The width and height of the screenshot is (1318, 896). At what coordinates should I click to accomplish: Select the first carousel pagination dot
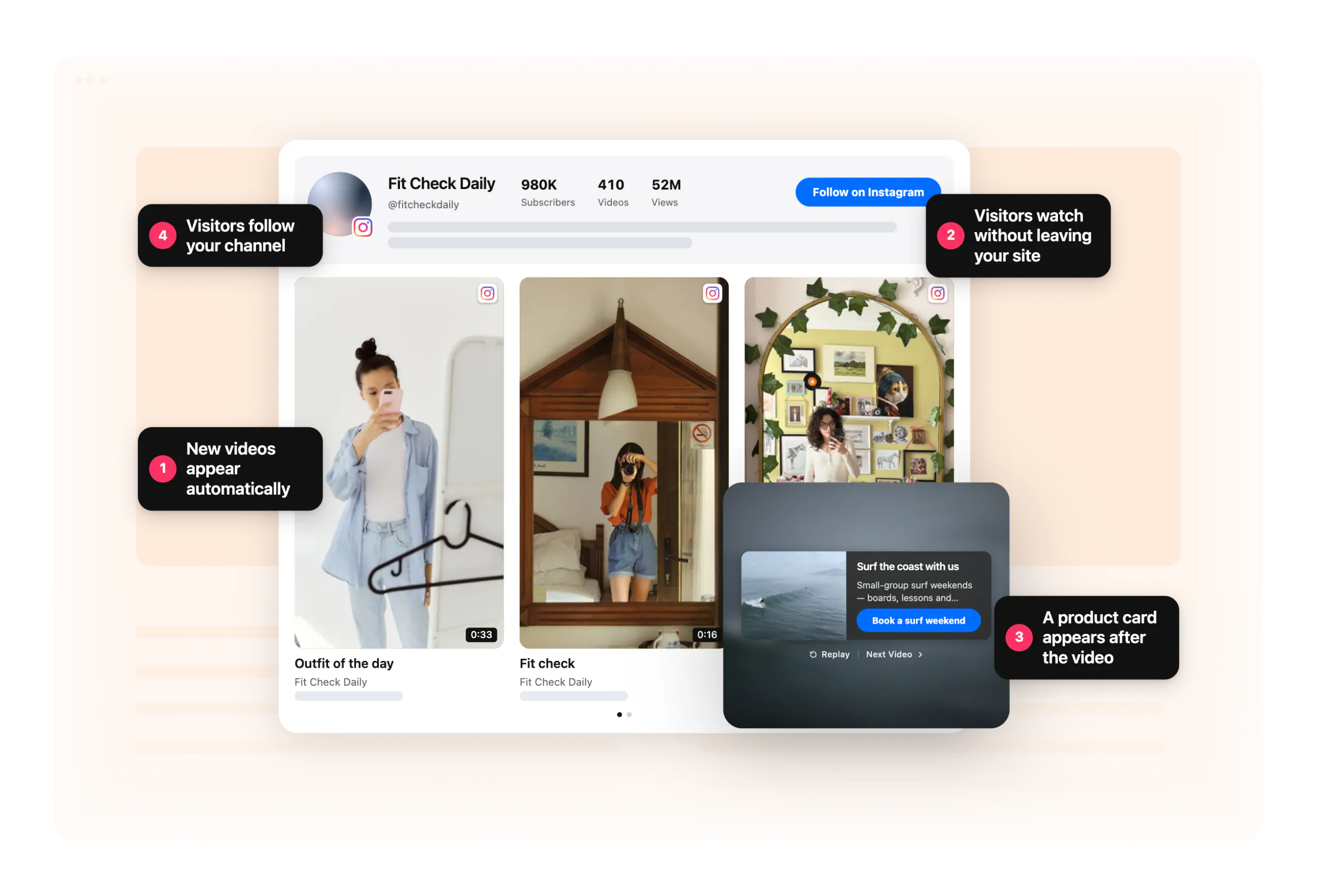[619, 715]
